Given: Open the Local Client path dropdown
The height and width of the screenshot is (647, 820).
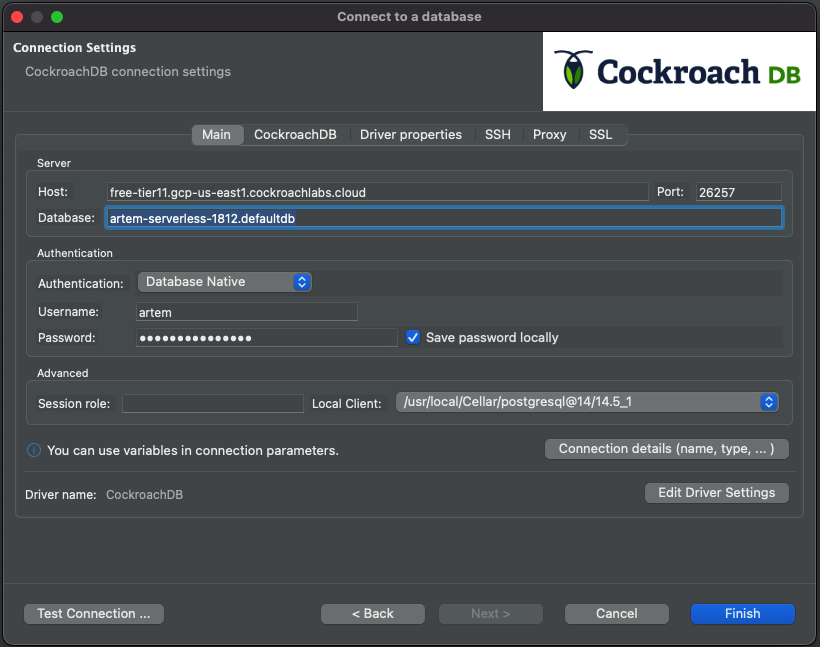Looking at the screenshot, I should coord(587,402).
